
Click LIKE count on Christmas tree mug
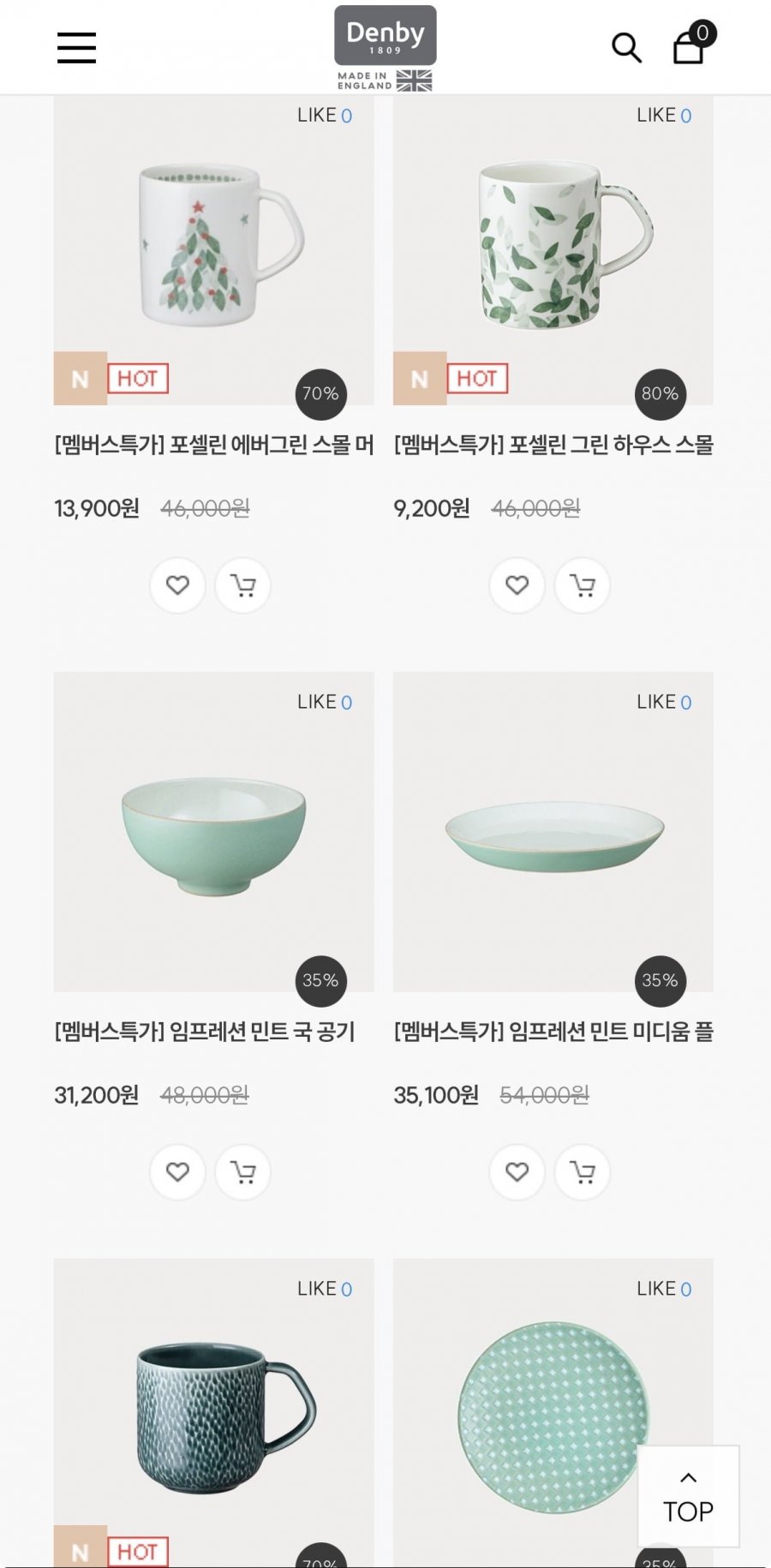[325, 116]
